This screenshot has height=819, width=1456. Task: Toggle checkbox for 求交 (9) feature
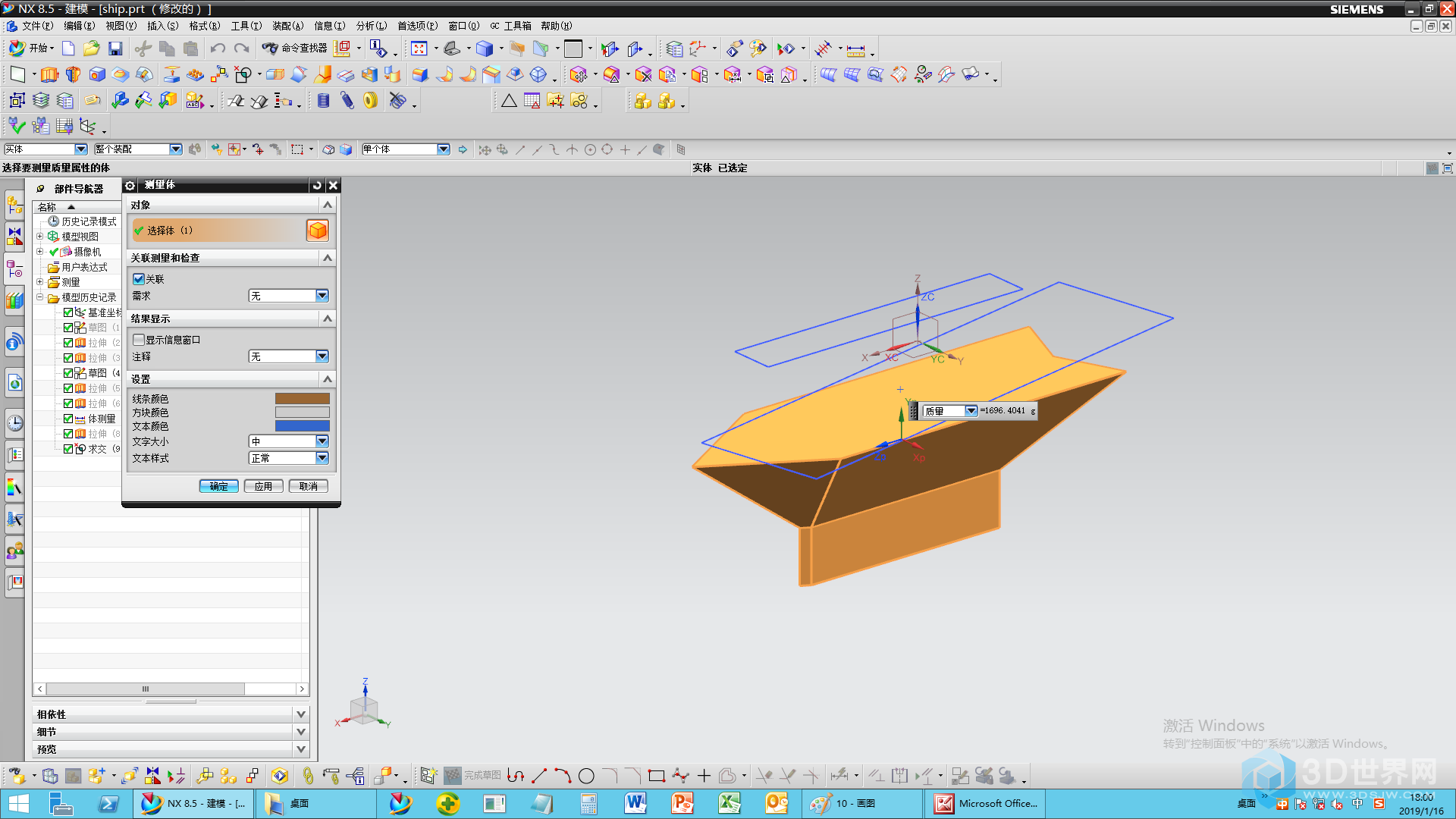(x=68, y=449)
